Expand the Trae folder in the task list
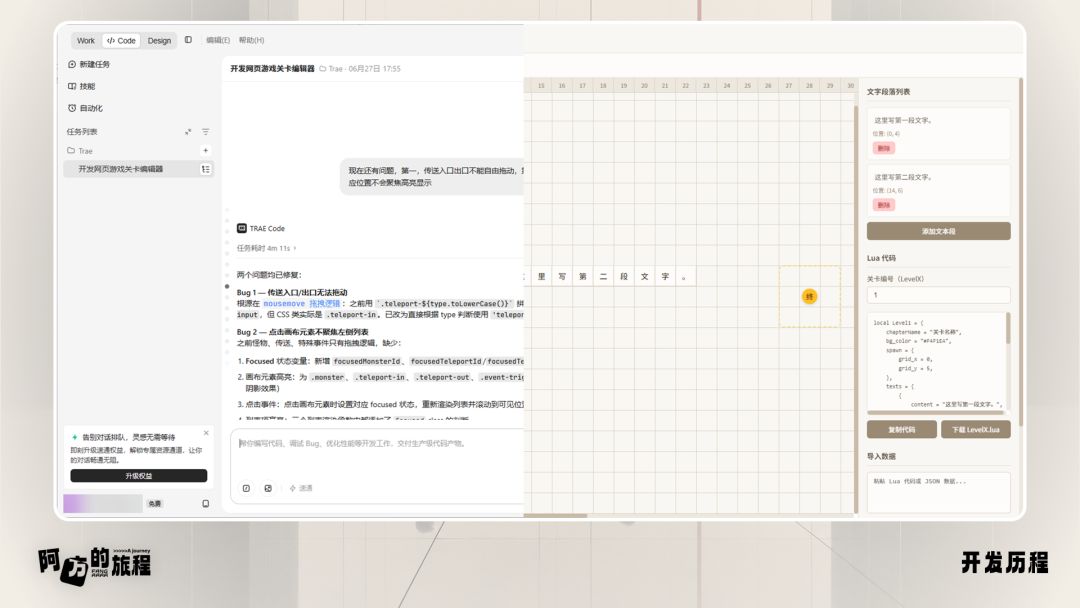The height and width of the screenshot is (608, 1080). tap(79, 150)
